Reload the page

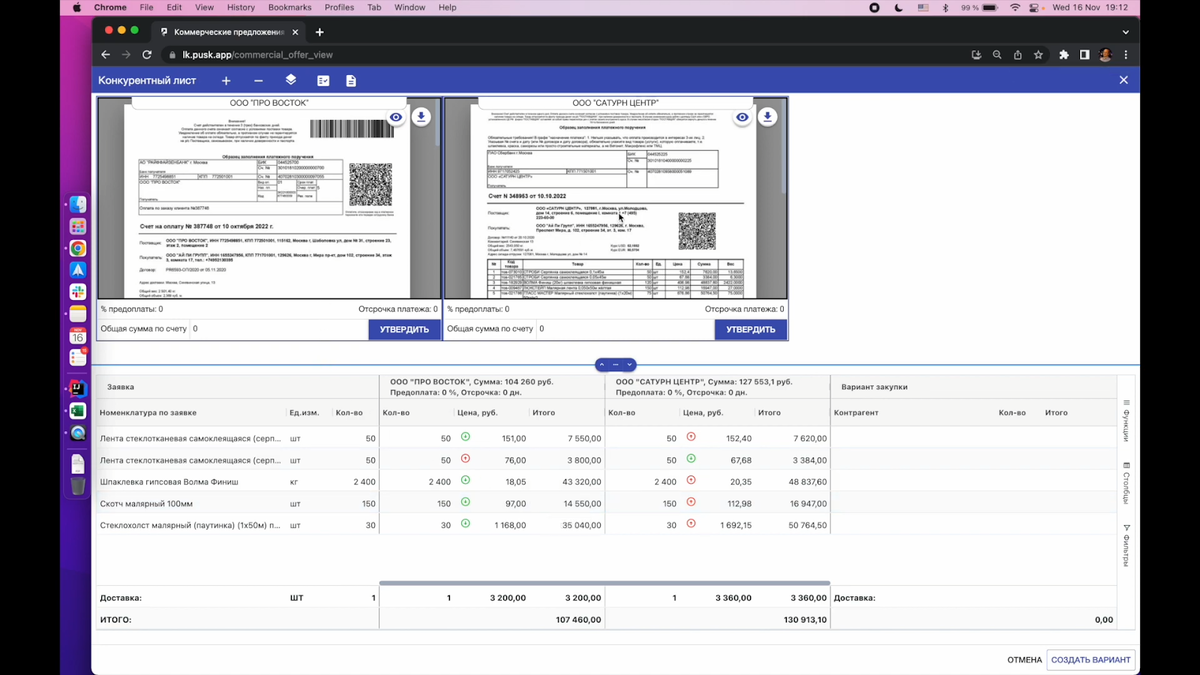[147, 55]
